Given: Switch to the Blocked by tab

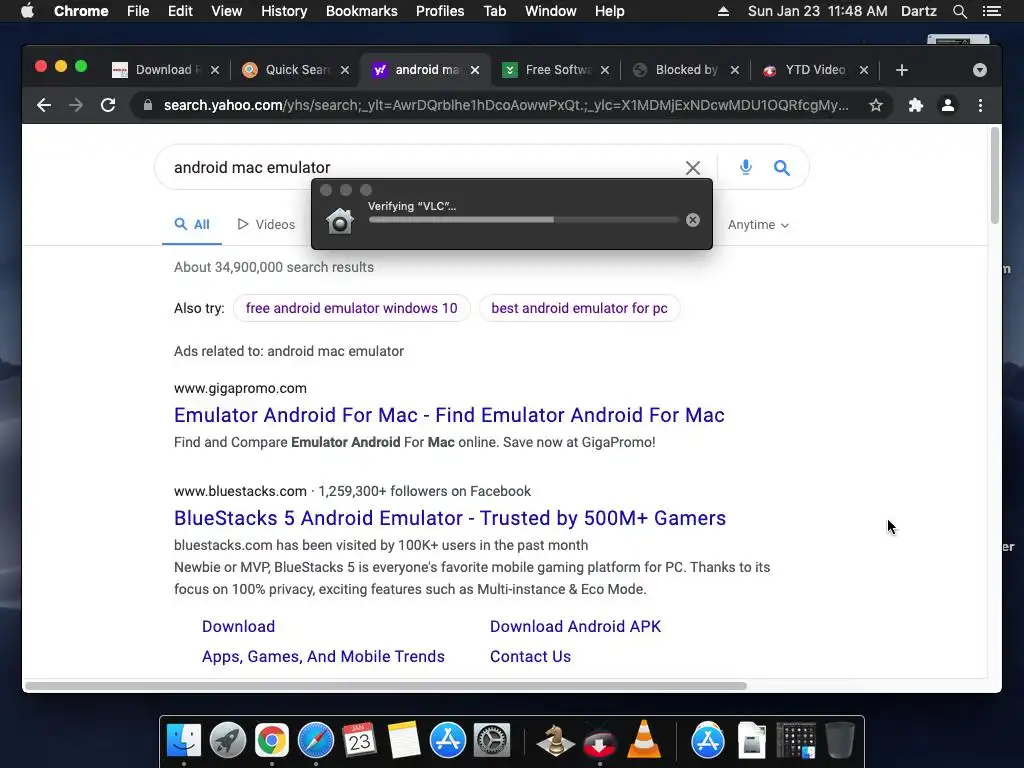Looking at the screenshot, I should coord(684,70).
